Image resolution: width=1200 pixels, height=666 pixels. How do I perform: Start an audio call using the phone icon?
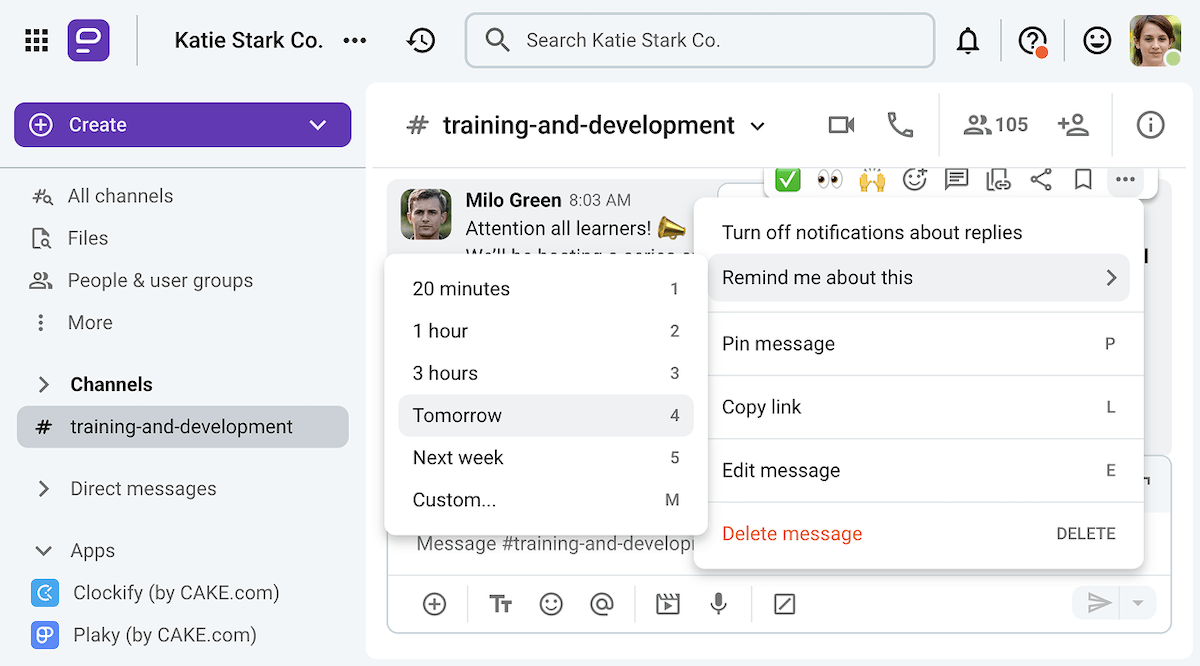point(899,124)
